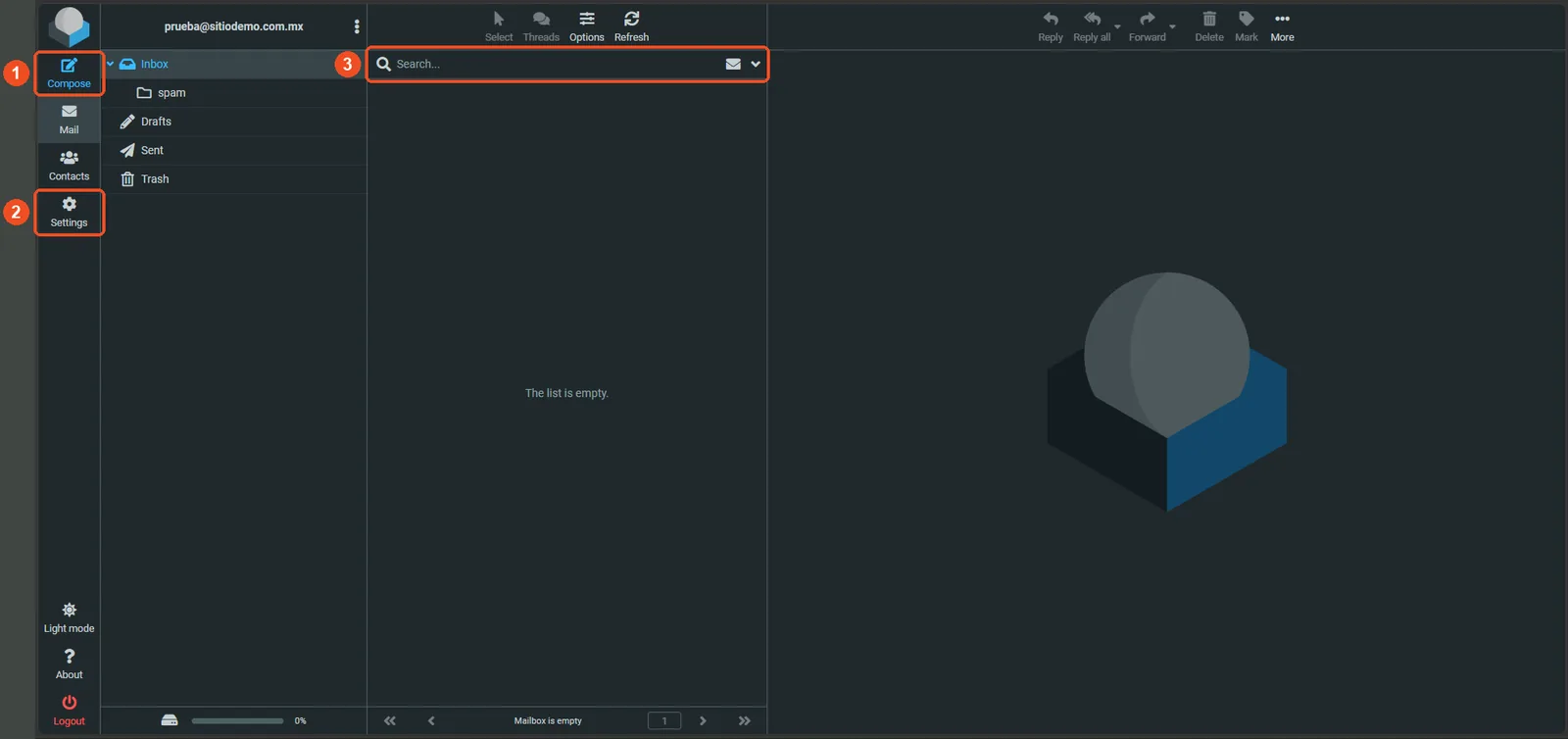The width and height of the screenshot is (1568, 739).
Task: Click the disk quota storage icon
Action: click(x=170, y=720)
